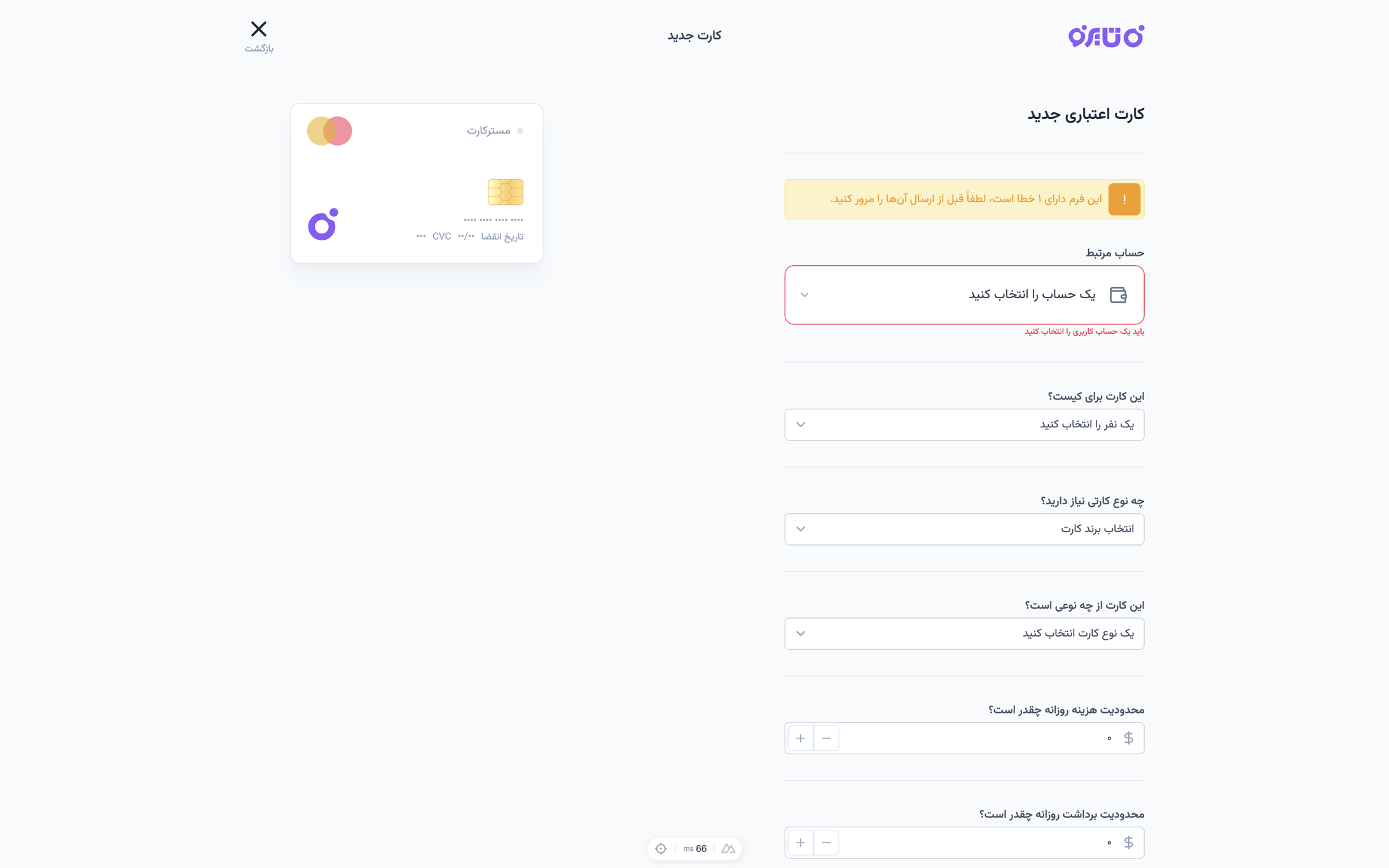Viewport: 1389px width, 868px height.
Task: Click the wallet icon in account selector
Action: pyautogui.click(x=1117, y=295)
